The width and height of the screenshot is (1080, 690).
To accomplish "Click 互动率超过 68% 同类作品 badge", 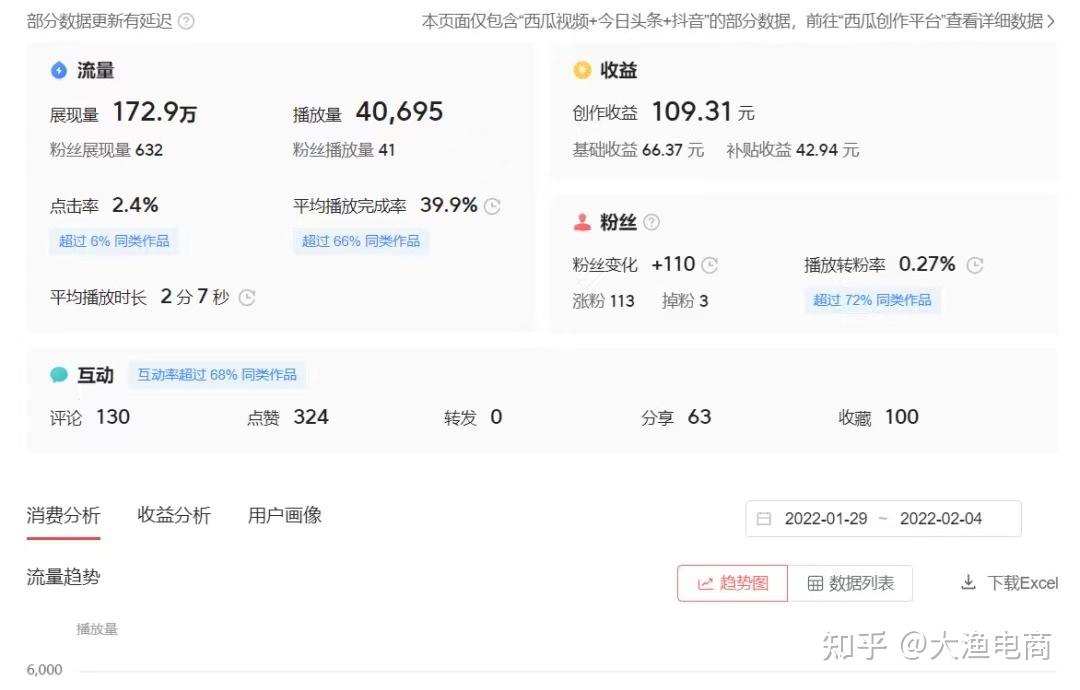I will pyautogui.click(x=217, y=375).
